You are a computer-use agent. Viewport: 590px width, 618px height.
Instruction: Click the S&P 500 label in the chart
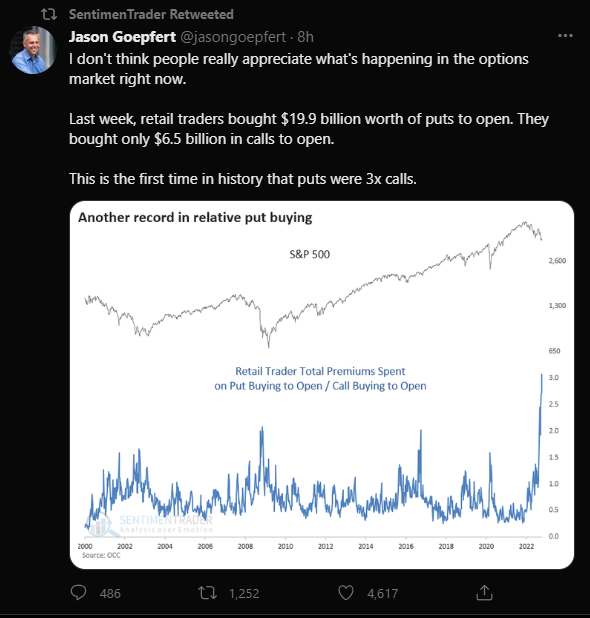[310, 254]
